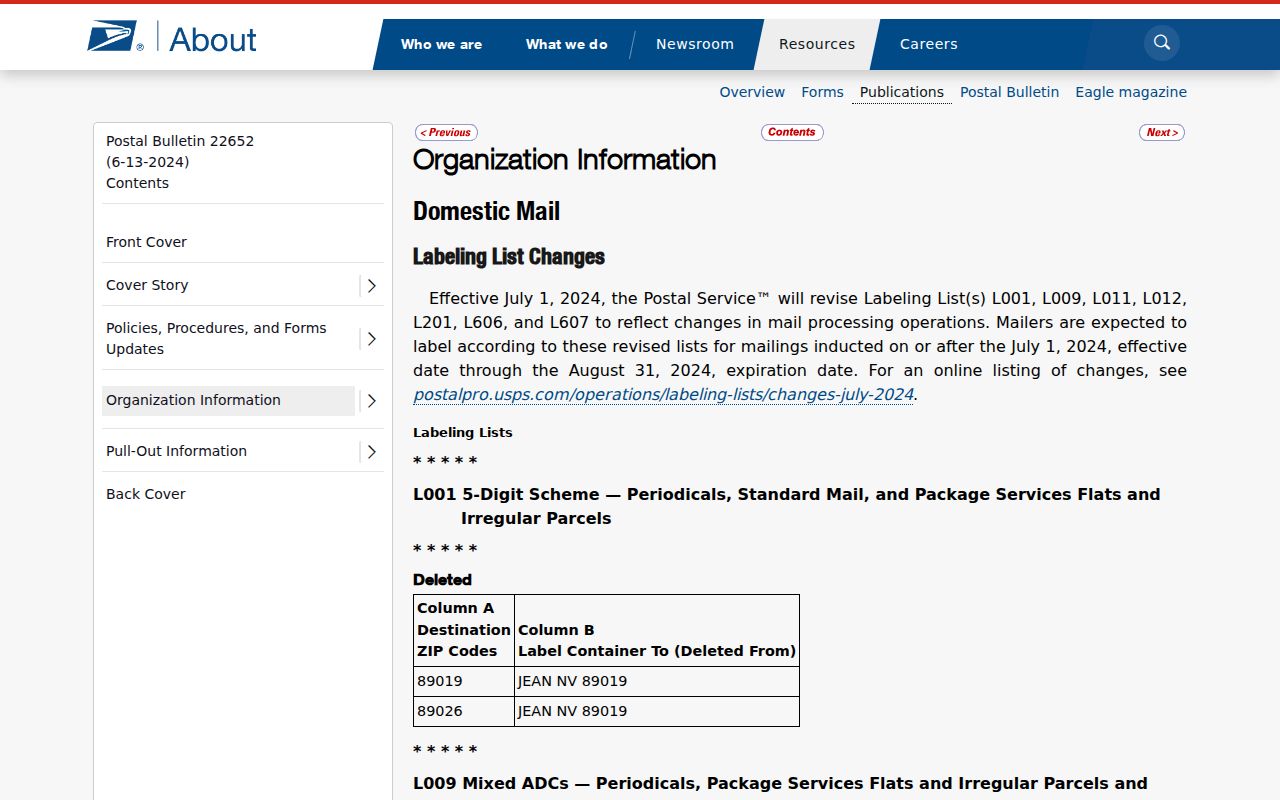The image size is (1280, 800).
Task: Open the site search magnifier icon
Action: click(1162, 43)
